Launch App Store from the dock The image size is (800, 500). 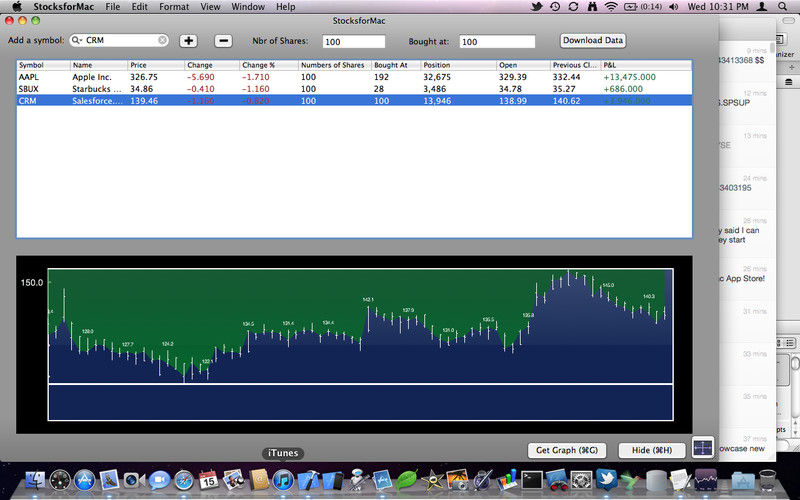[x=85, y=481]
